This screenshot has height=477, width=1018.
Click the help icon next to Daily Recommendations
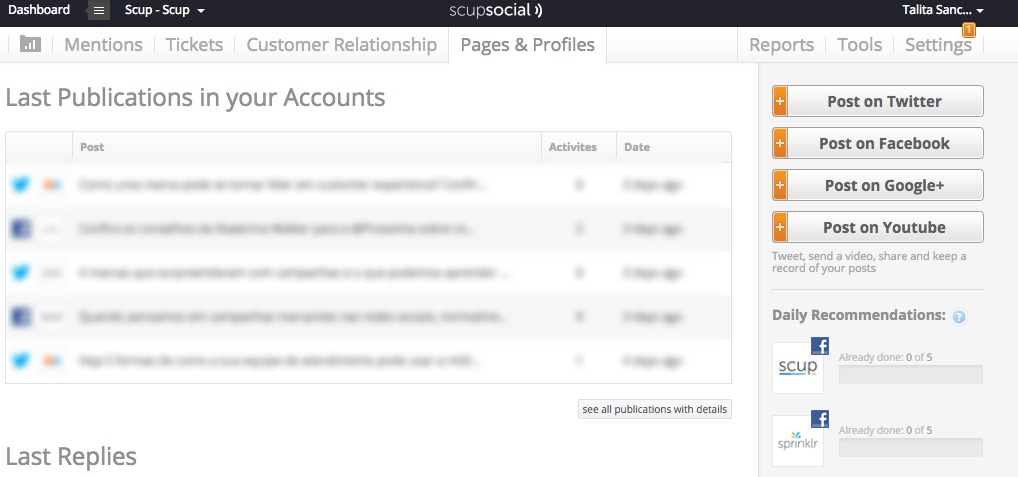pos(959,317)
